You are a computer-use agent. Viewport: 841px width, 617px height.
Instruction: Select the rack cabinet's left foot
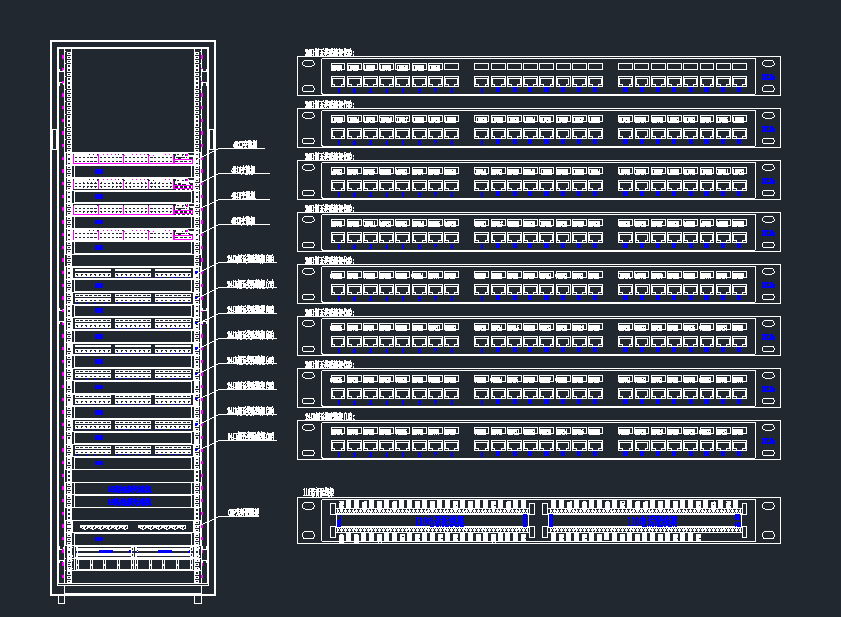tap(61, 598)
